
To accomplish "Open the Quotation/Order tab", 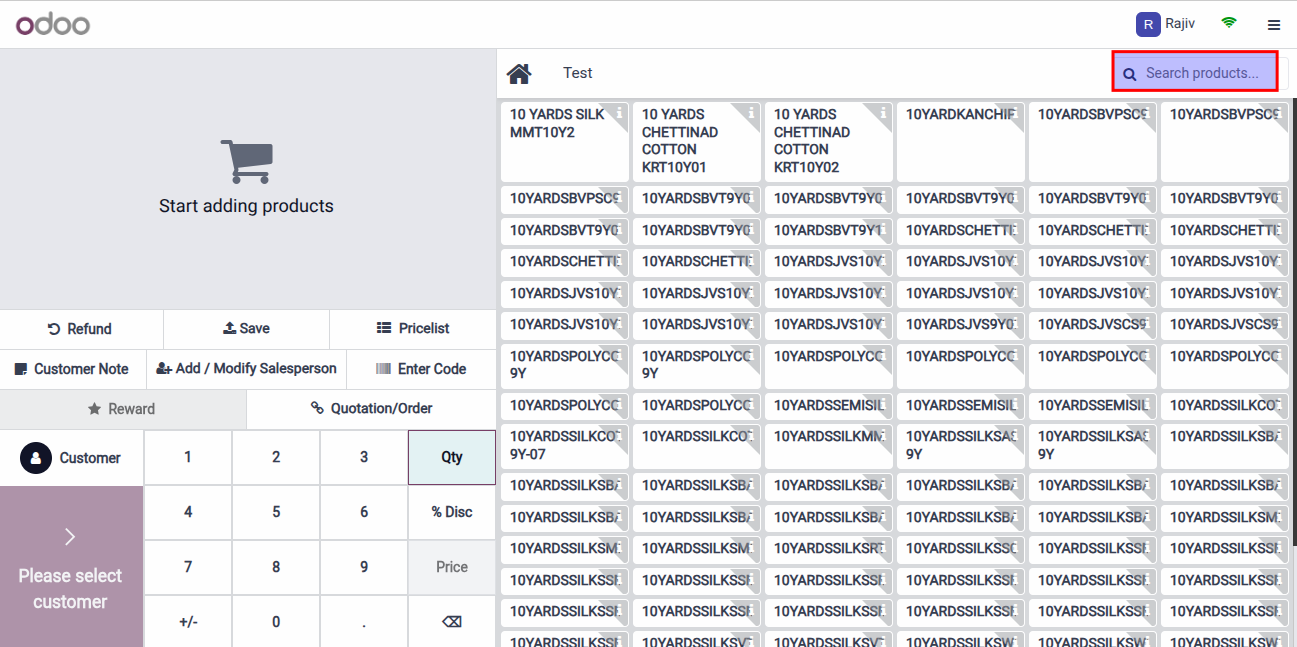I will (x=369, y=408).
